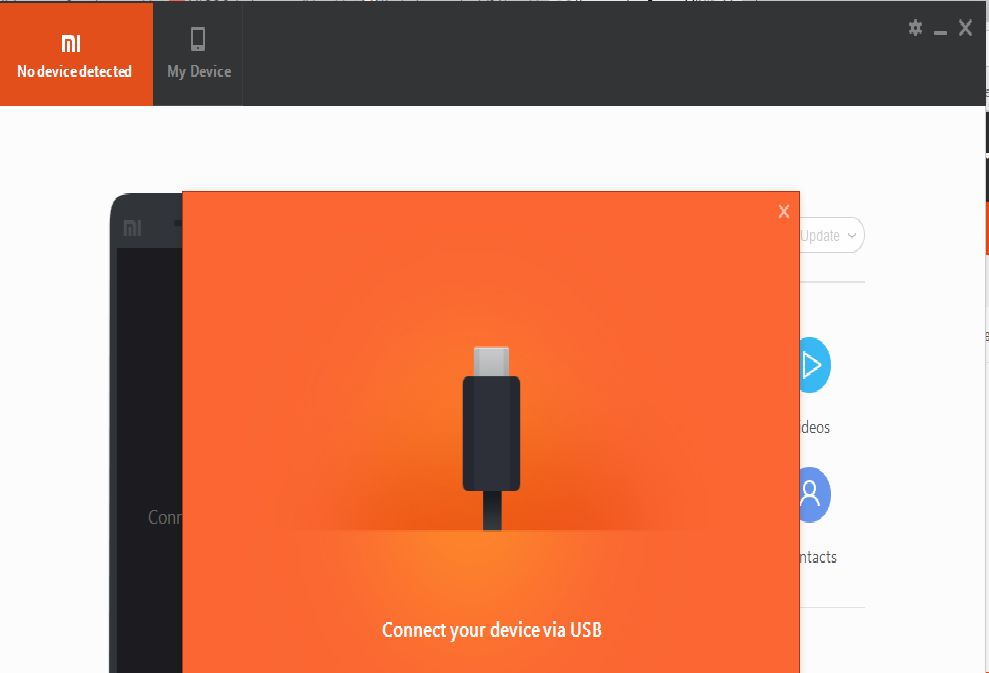Viewport: 989px width, 673px height.
Task: Click the Contacts text label
Action: pos(817,557)
